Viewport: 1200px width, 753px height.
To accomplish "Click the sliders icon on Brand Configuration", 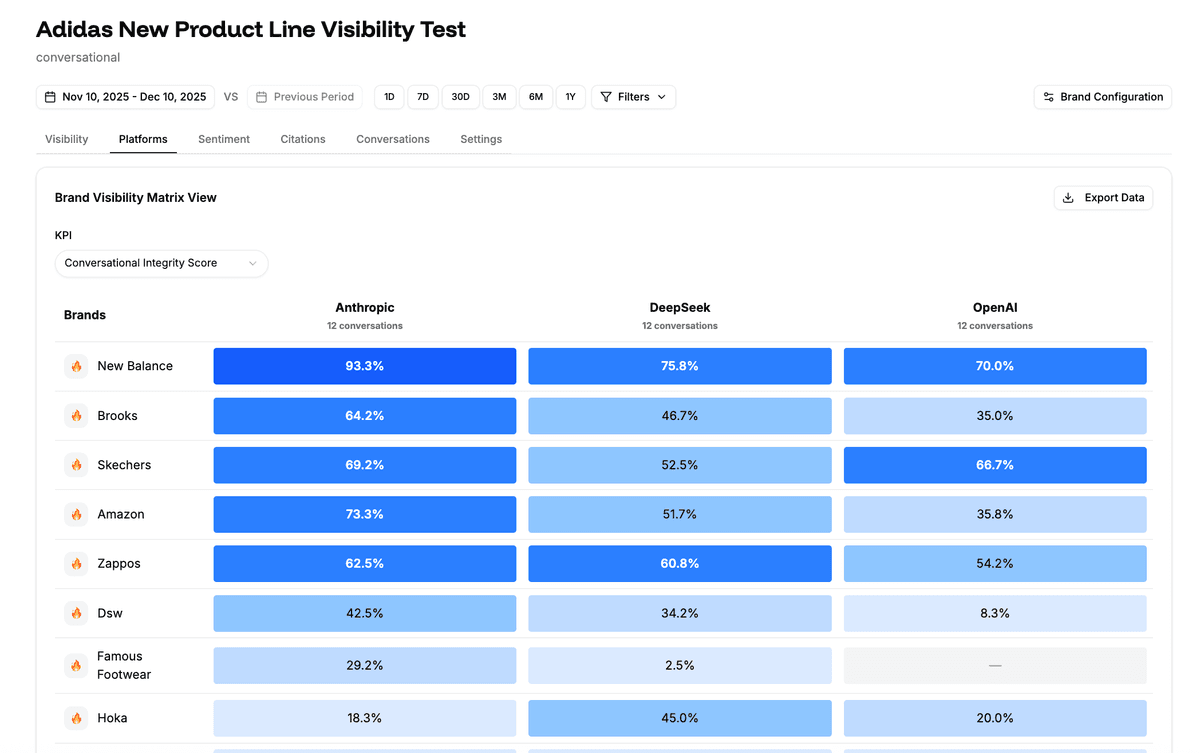I will point(1047,96).
